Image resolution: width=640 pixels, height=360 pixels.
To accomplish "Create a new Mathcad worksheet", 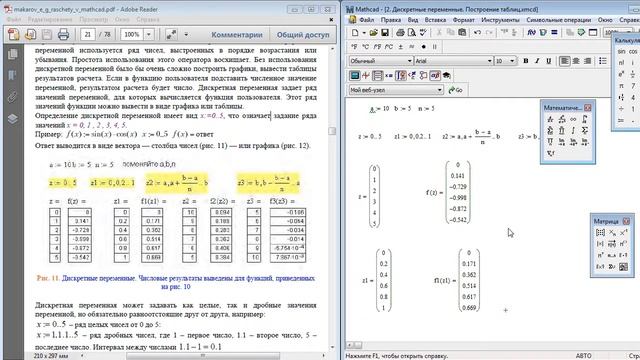I will [x=354, y=33].
